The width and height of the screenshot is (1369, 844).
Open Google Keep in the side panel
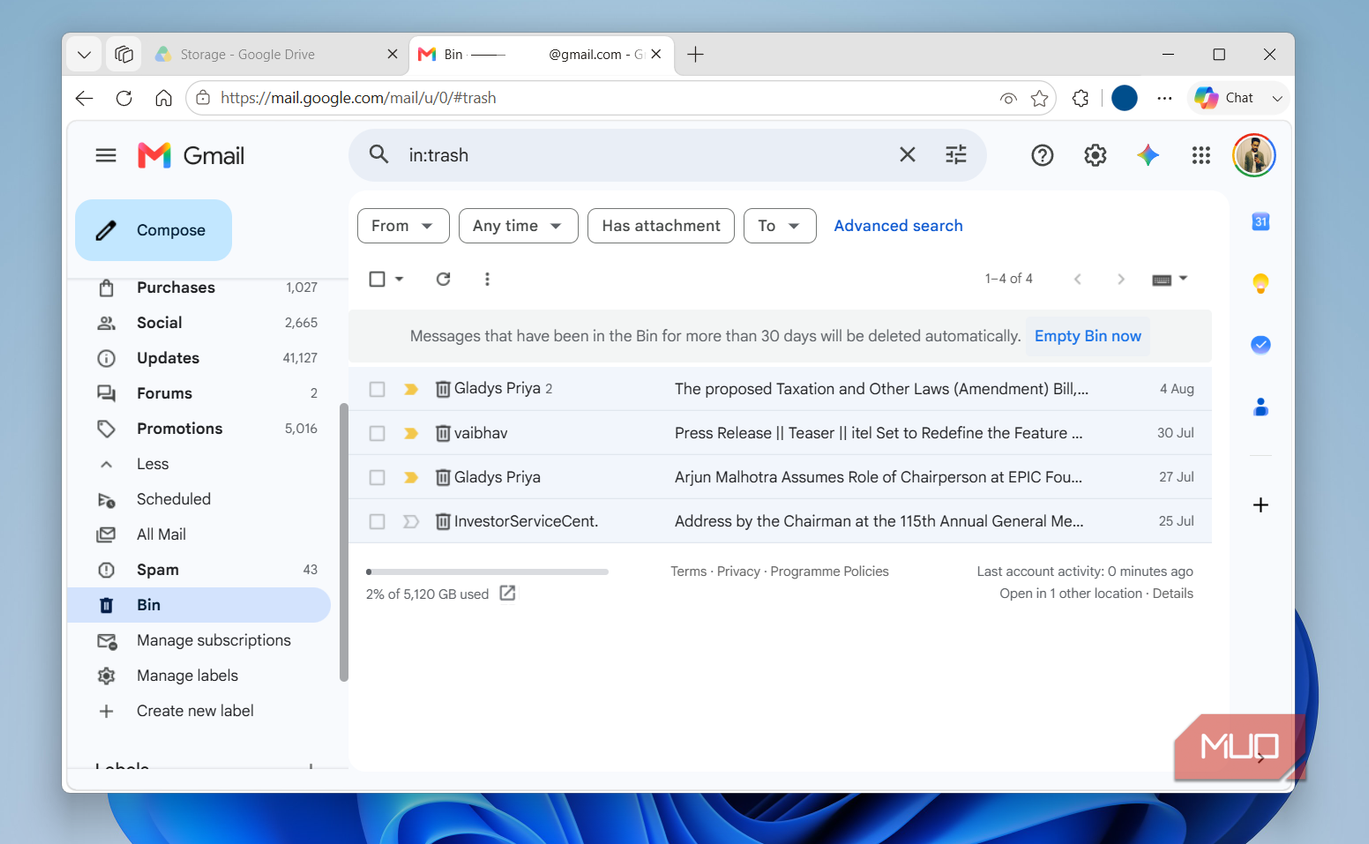[x=1261, y=284]
